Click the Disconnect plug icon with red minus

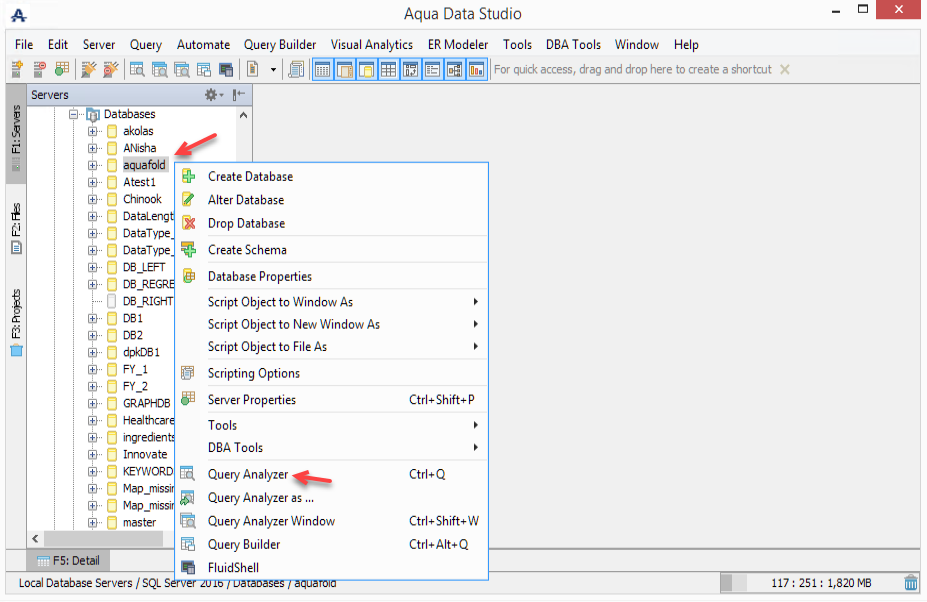tap(111, 69)
